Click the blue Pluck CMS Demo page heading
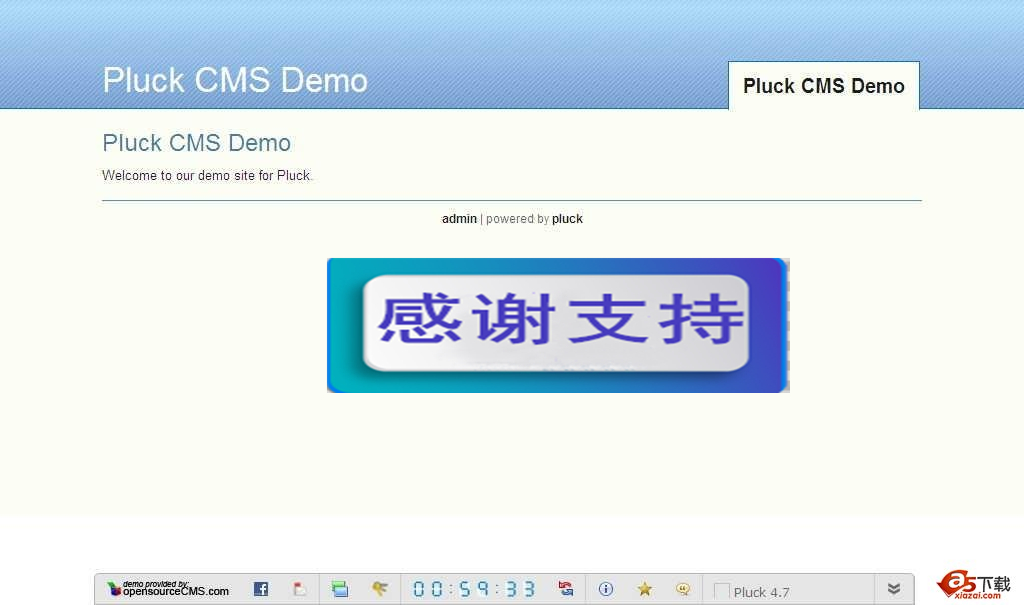 tap(197, 143)
